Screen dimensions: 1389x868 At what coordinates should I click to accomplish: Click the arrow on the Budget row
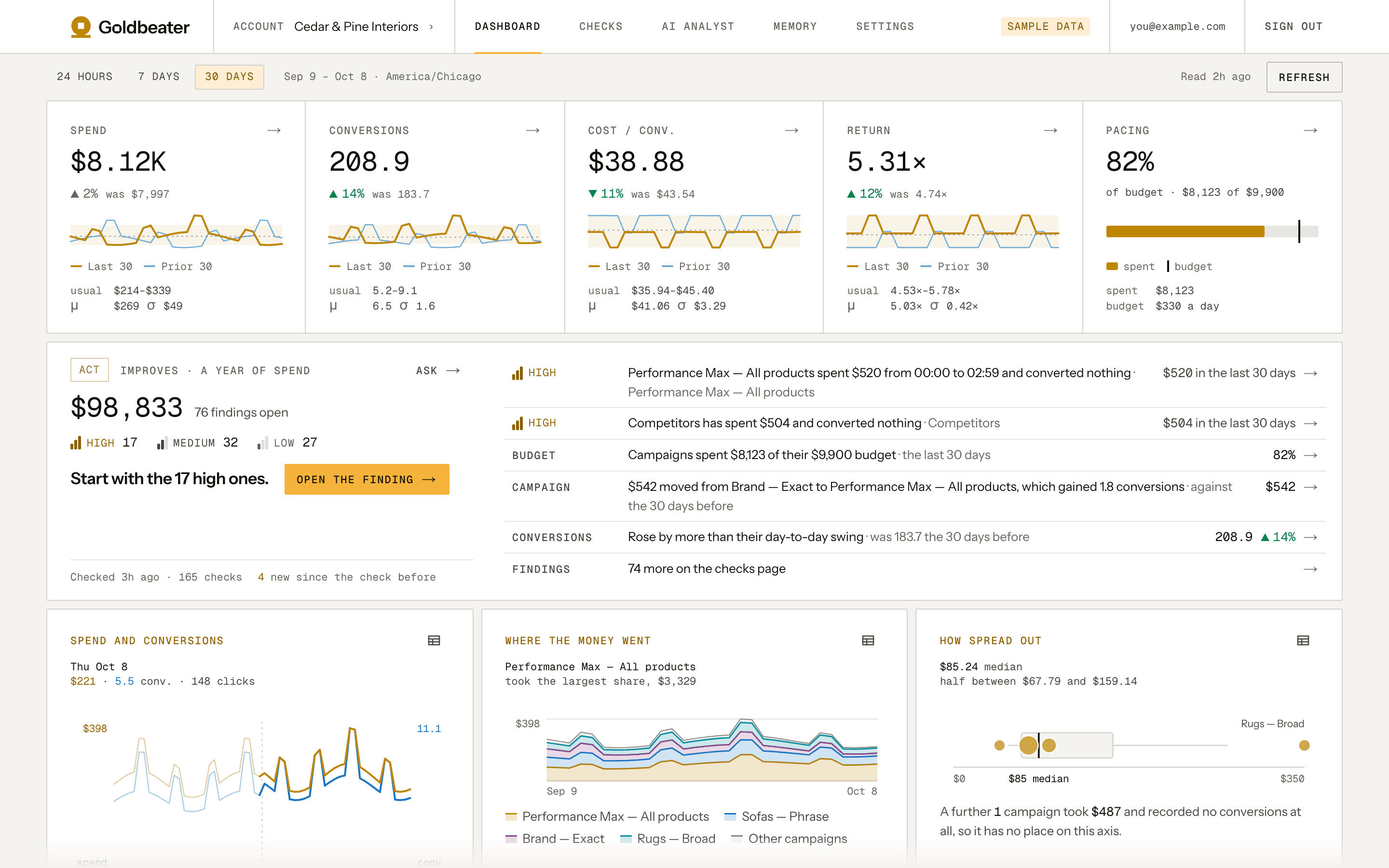(x=1310, y=455)
